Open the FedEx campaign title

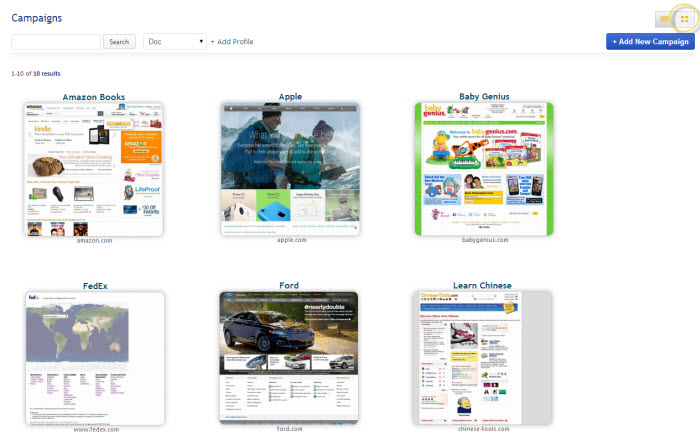pos(94,286)
